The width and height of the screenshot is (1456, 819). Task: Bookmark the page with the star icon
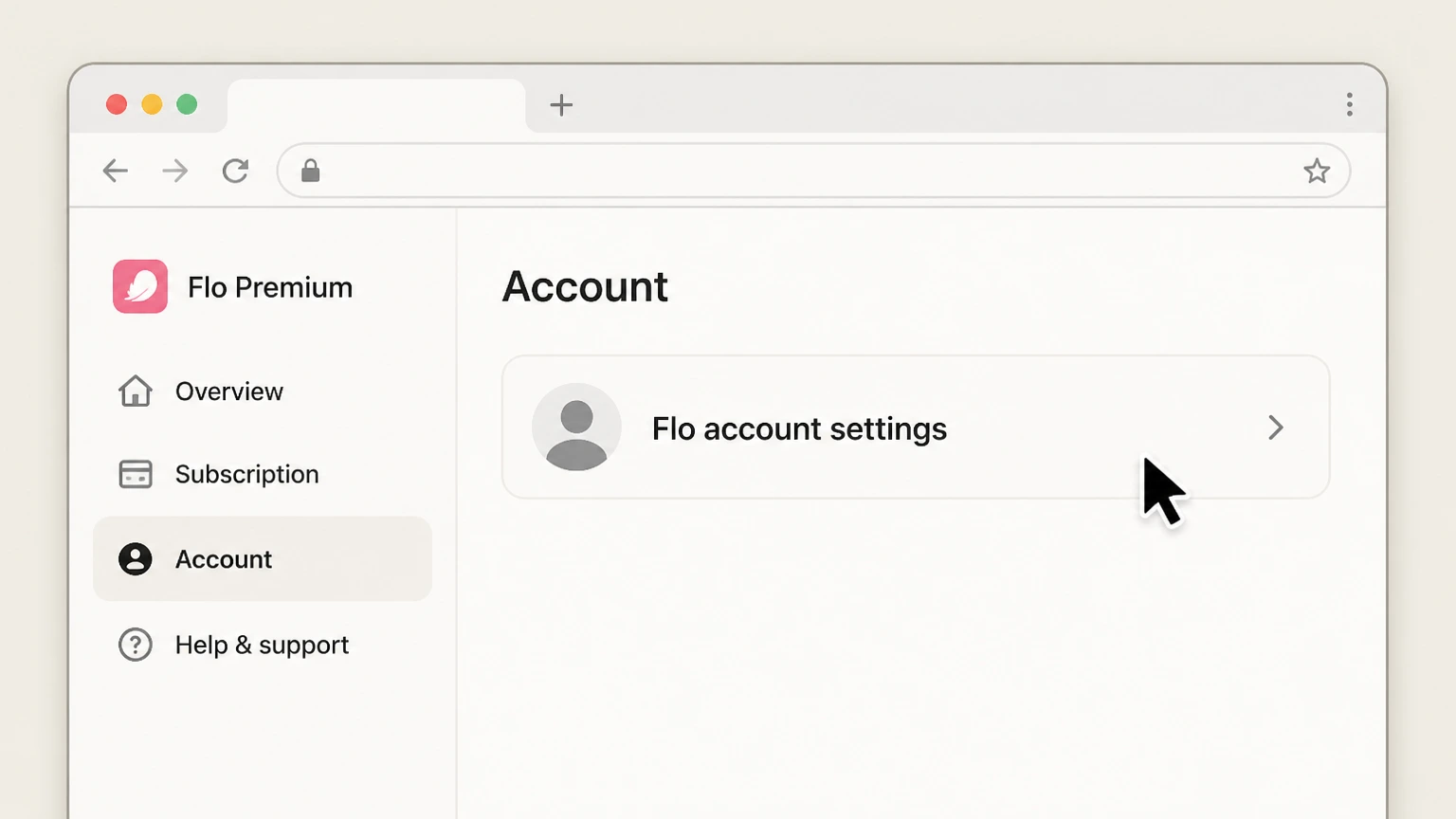(x=1317, y=172)
